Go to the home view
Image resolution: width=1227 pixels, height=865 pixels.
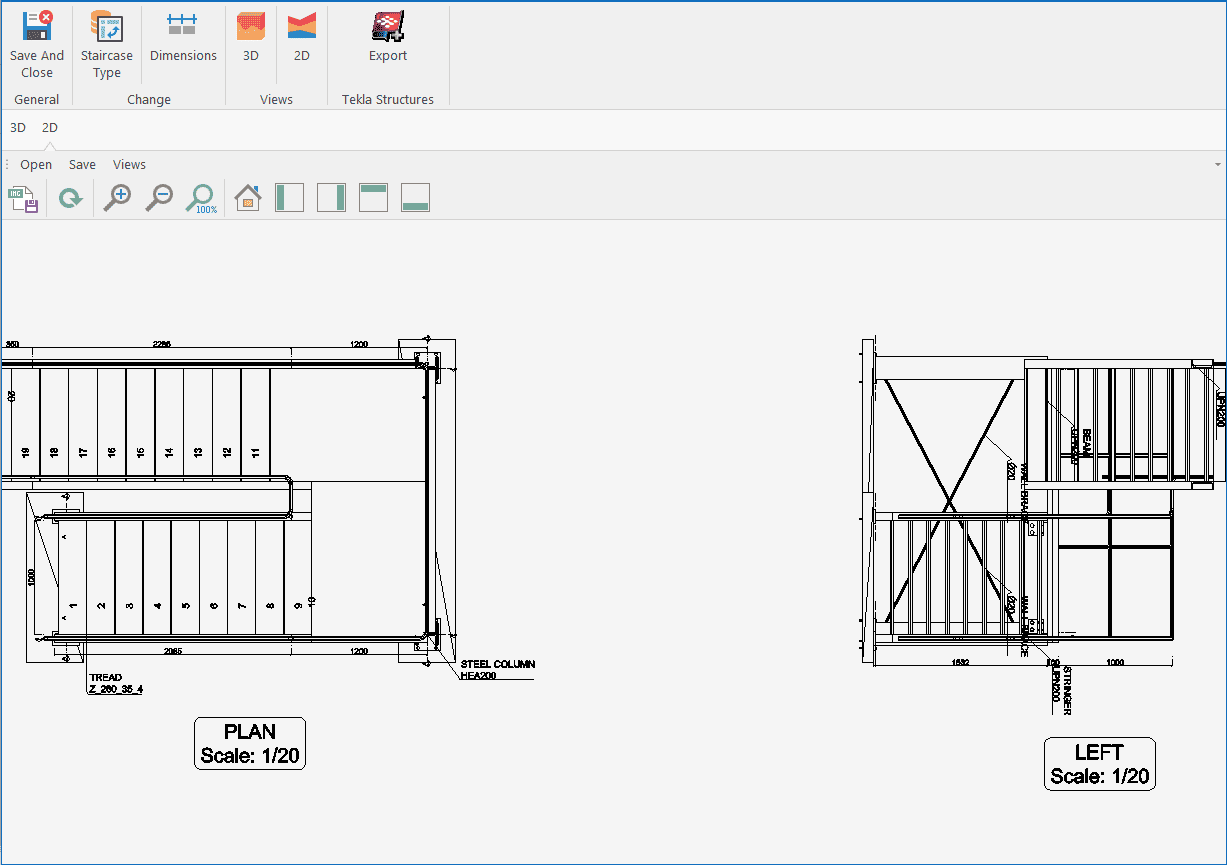(248, 198)
